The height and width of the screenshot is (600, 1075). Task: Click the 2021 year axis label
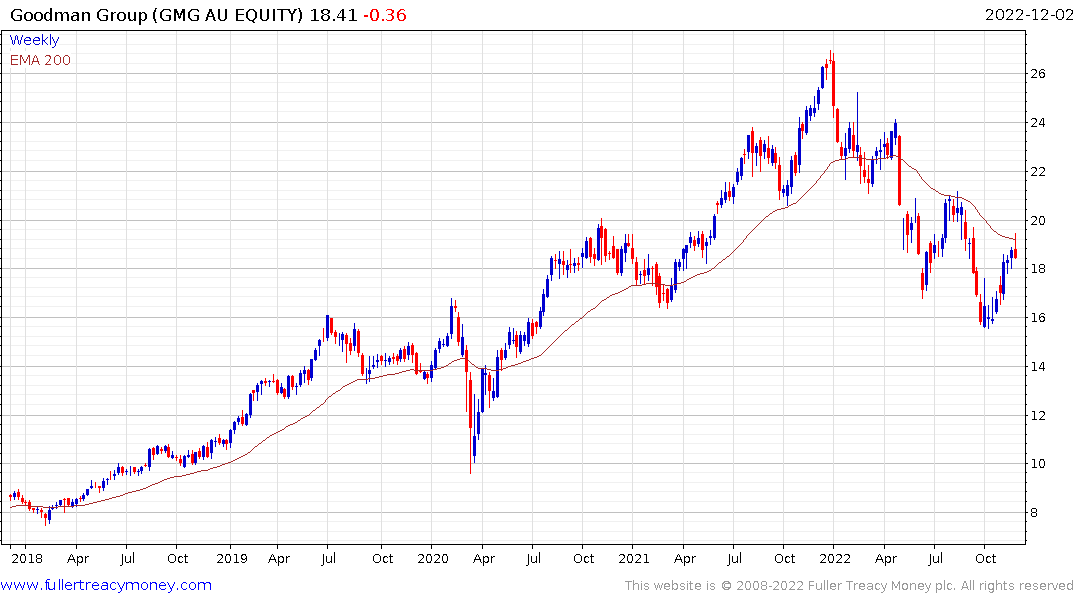633,558
